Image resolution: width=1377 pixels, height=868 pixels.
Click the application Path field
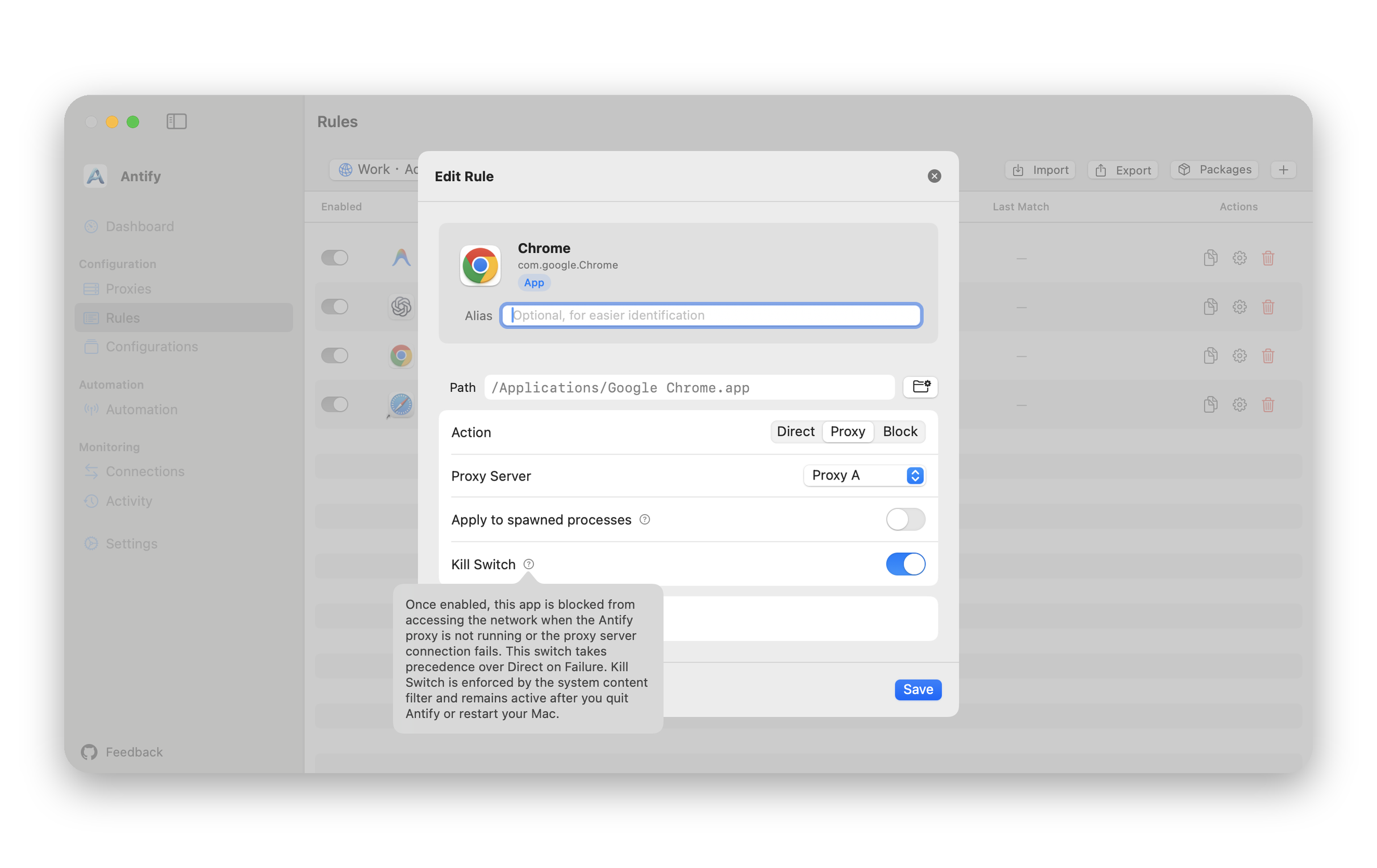[x=689, y=387]
